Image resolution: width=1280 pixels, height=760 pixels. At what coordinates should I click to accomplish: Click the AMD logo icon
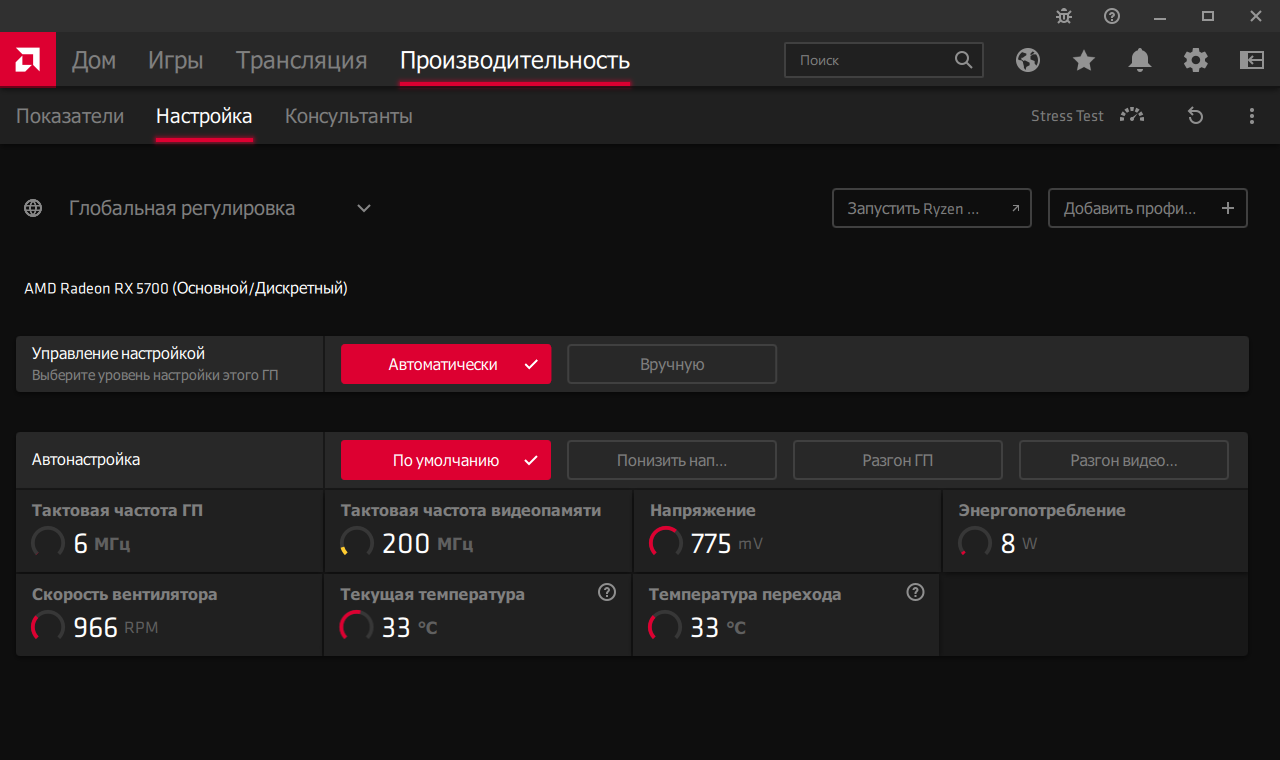(28, 60)
